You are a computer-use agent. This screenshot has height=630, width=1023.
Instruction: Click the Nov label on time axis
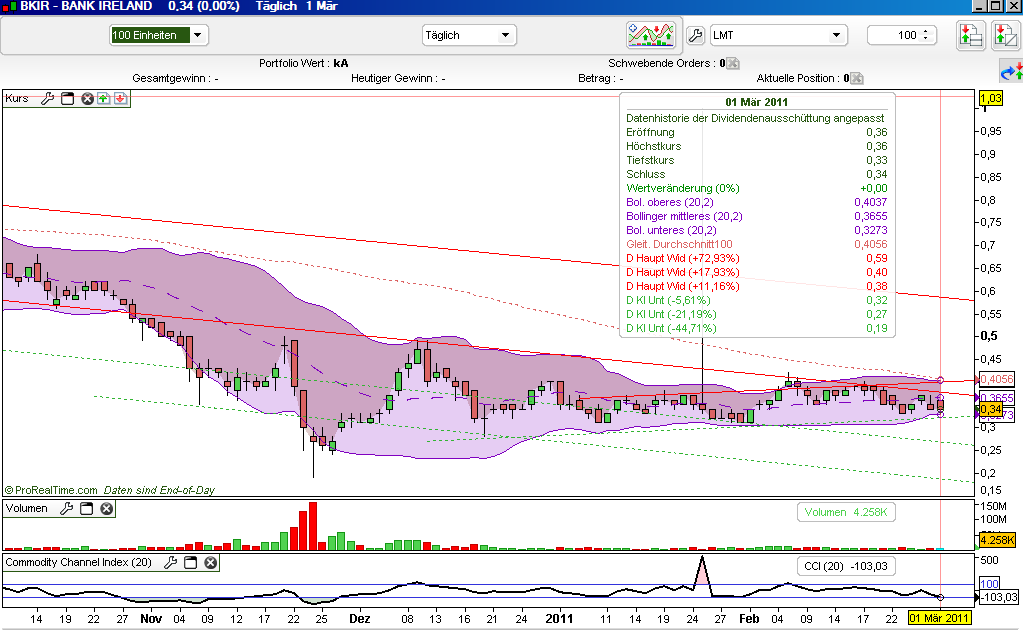151,618
